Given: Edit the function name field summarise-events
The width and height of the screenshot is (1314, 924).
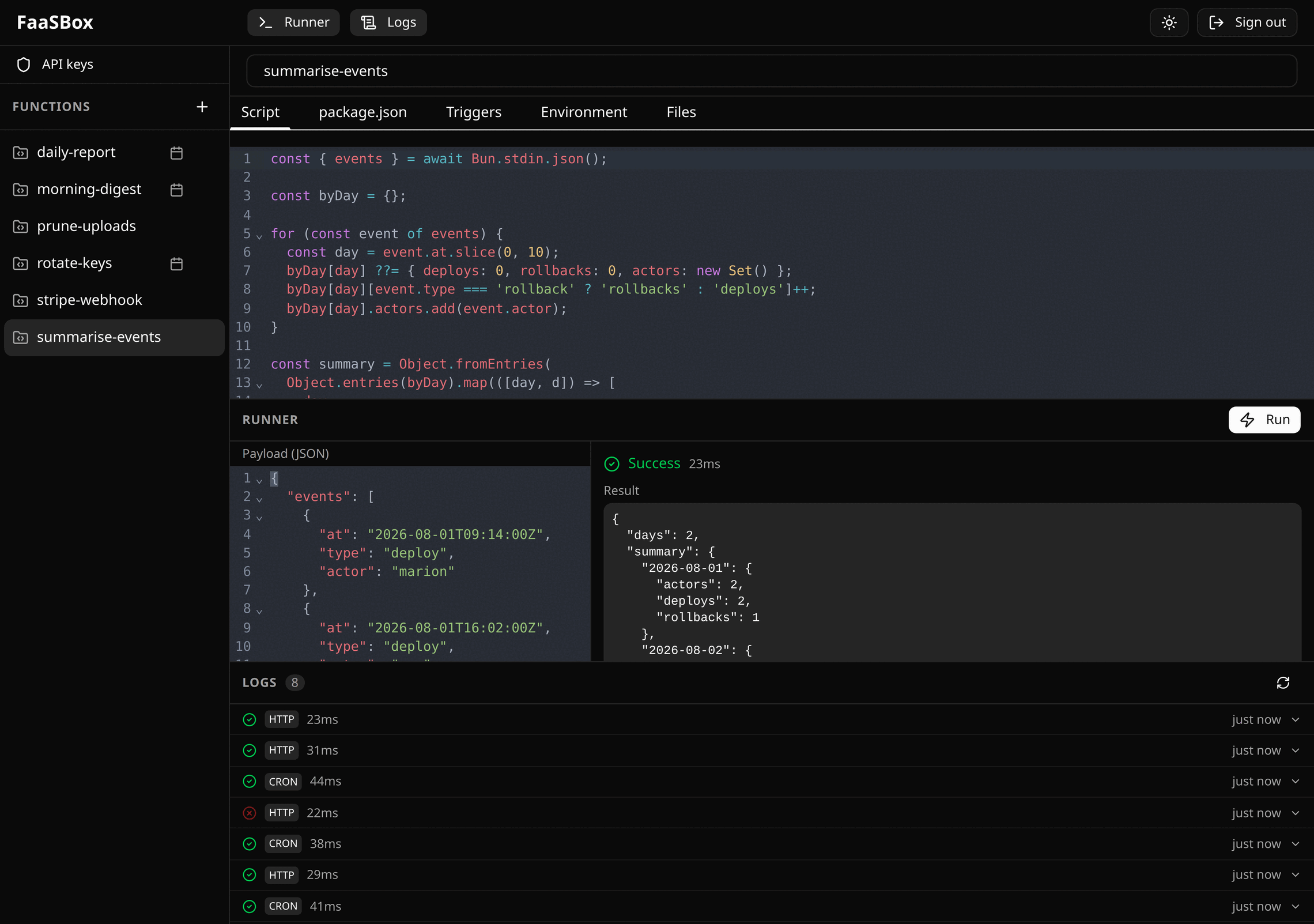Looking at the screenshot, I should [772, 71].
